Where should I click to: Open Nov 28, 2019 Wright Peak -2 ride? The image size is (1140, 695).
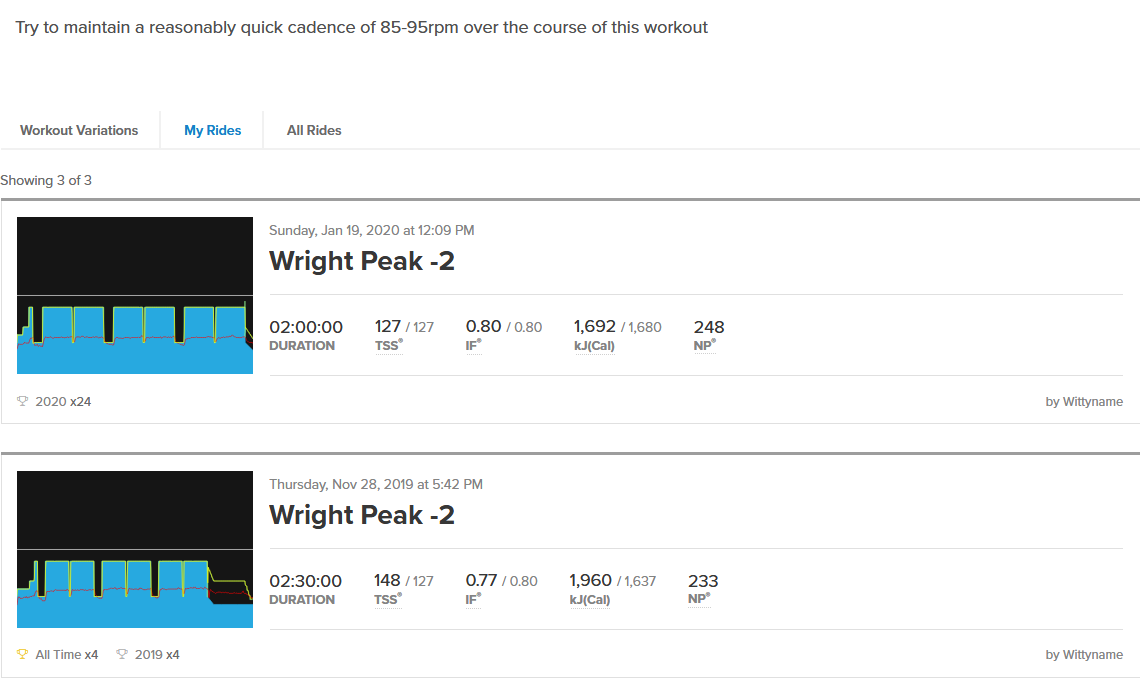(361, 515)
